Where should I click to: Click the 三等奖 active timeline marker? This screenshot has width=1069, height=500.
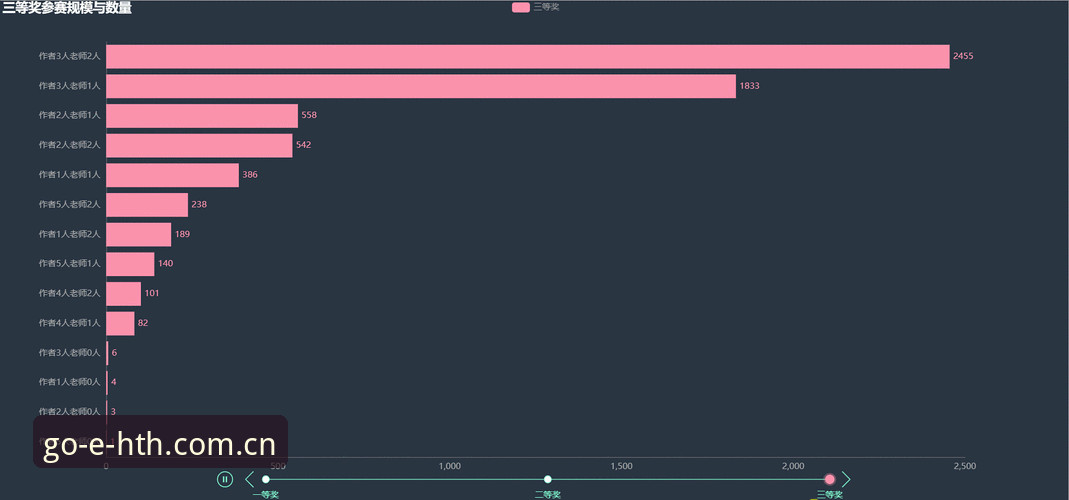point(830,480)
